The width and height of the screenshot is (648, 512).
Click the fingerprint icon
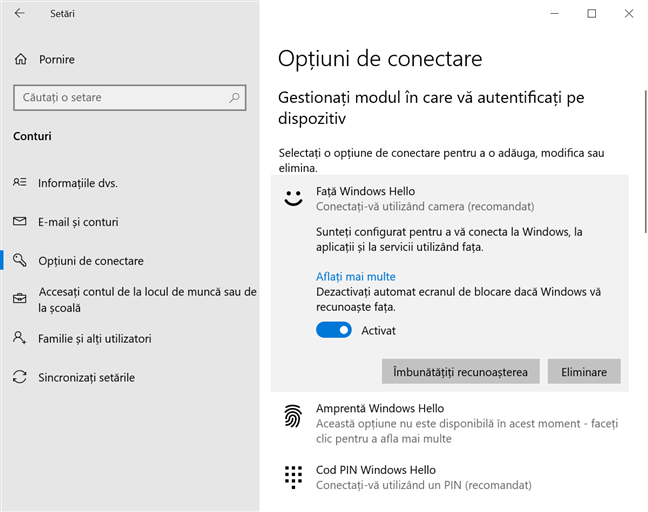293,416
